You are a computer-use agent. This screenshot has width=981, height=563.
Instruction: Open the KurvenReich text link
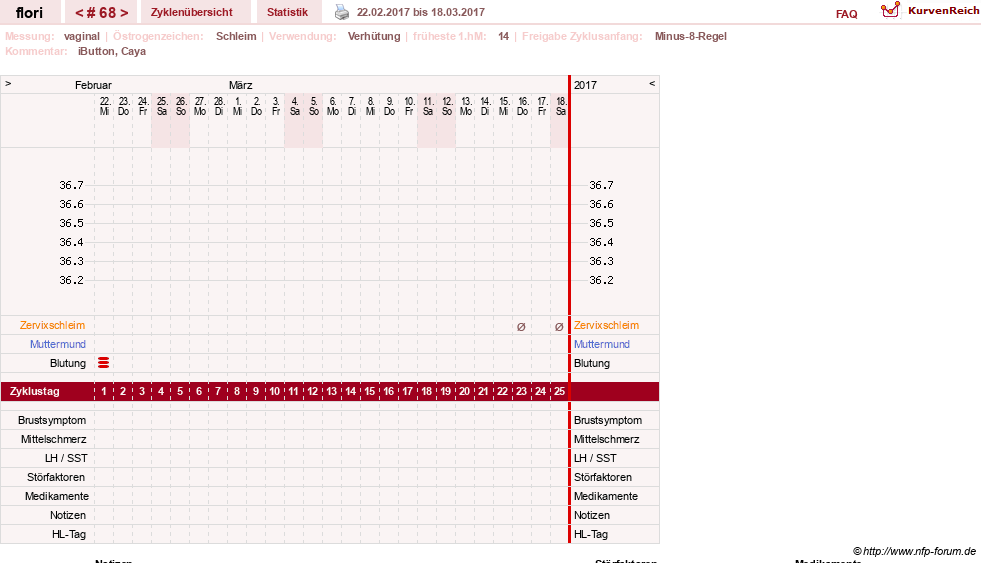(x=943, y=11)
